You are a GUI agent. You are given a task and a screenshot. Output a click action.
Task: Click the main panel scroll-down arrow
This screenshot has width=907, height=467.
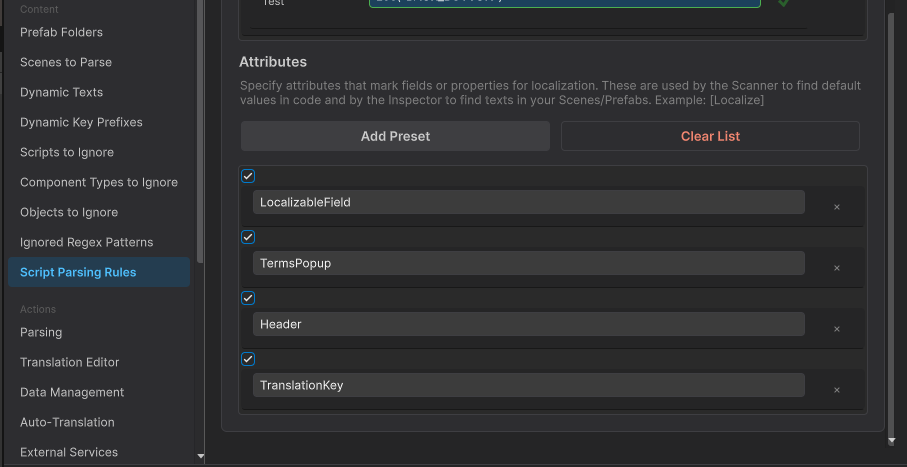(891, 442)
